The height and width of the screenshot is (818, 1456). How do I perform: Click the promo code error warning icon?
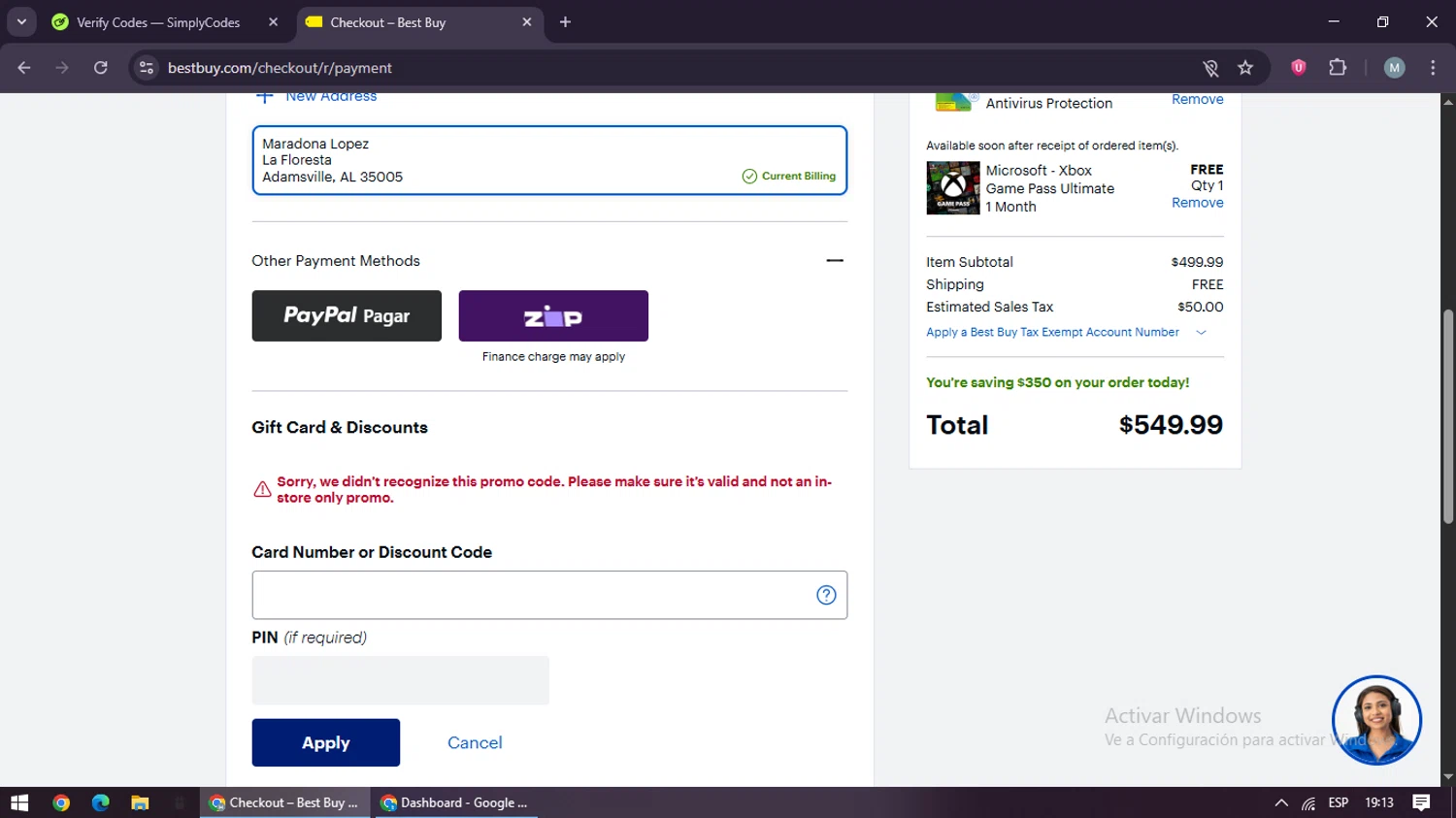tap(262, 489)
